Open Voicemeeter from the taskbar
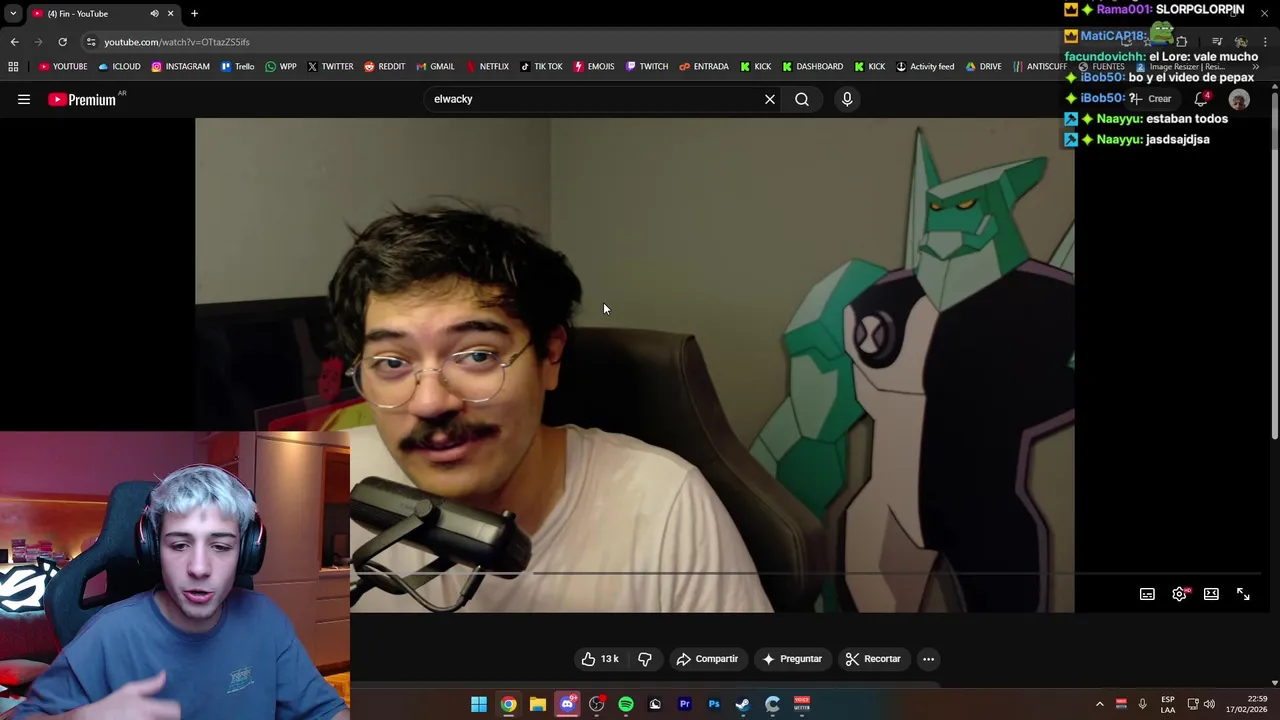1280x720 pixels. pyautogui.click(x=802, y=705)
